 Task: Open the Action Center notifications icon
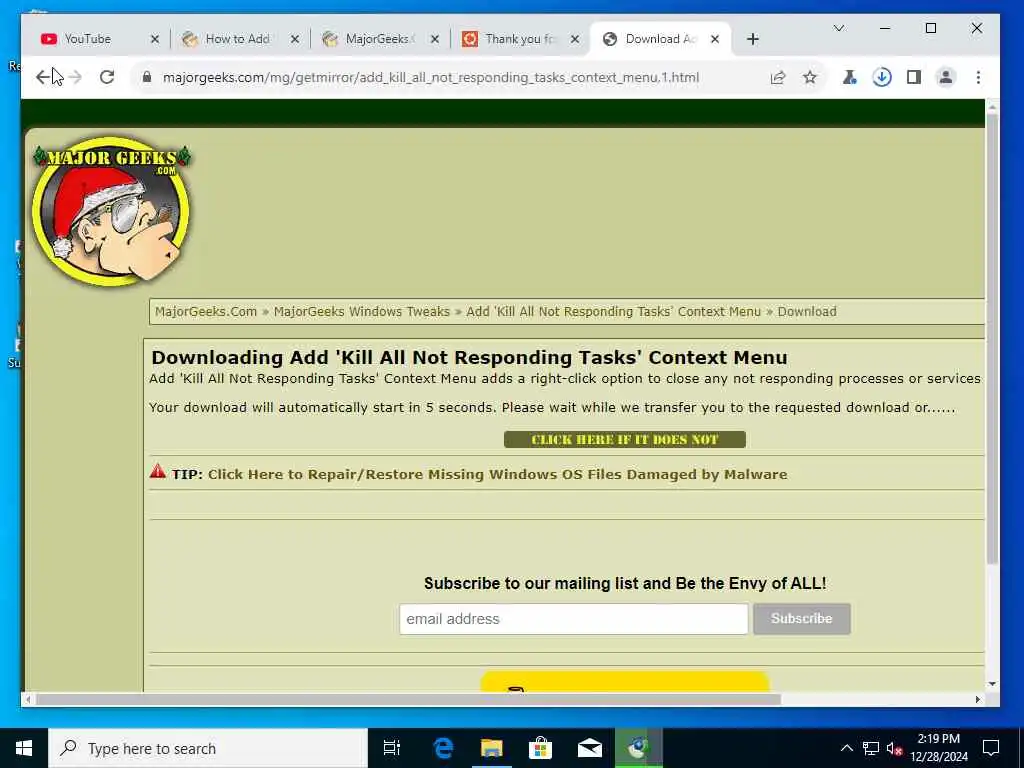coord(991,748)
